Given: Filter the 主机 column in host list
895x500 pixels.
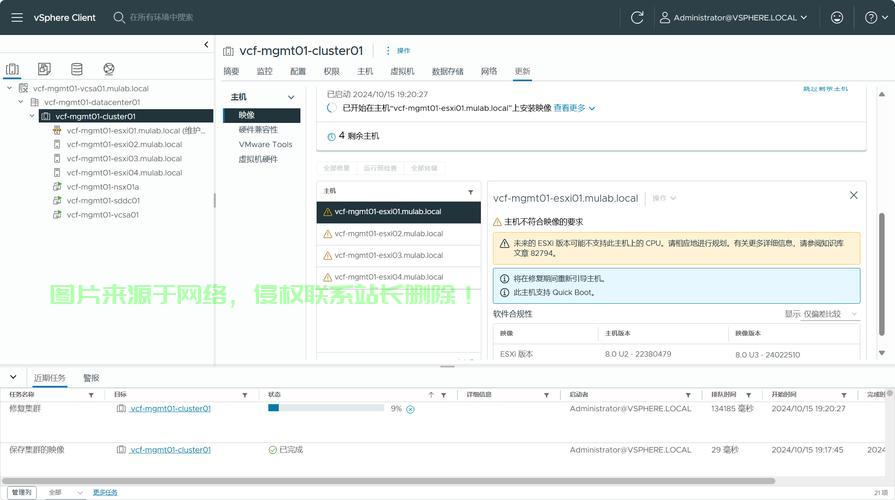Looking at the screenshot, I should [470, 192].
